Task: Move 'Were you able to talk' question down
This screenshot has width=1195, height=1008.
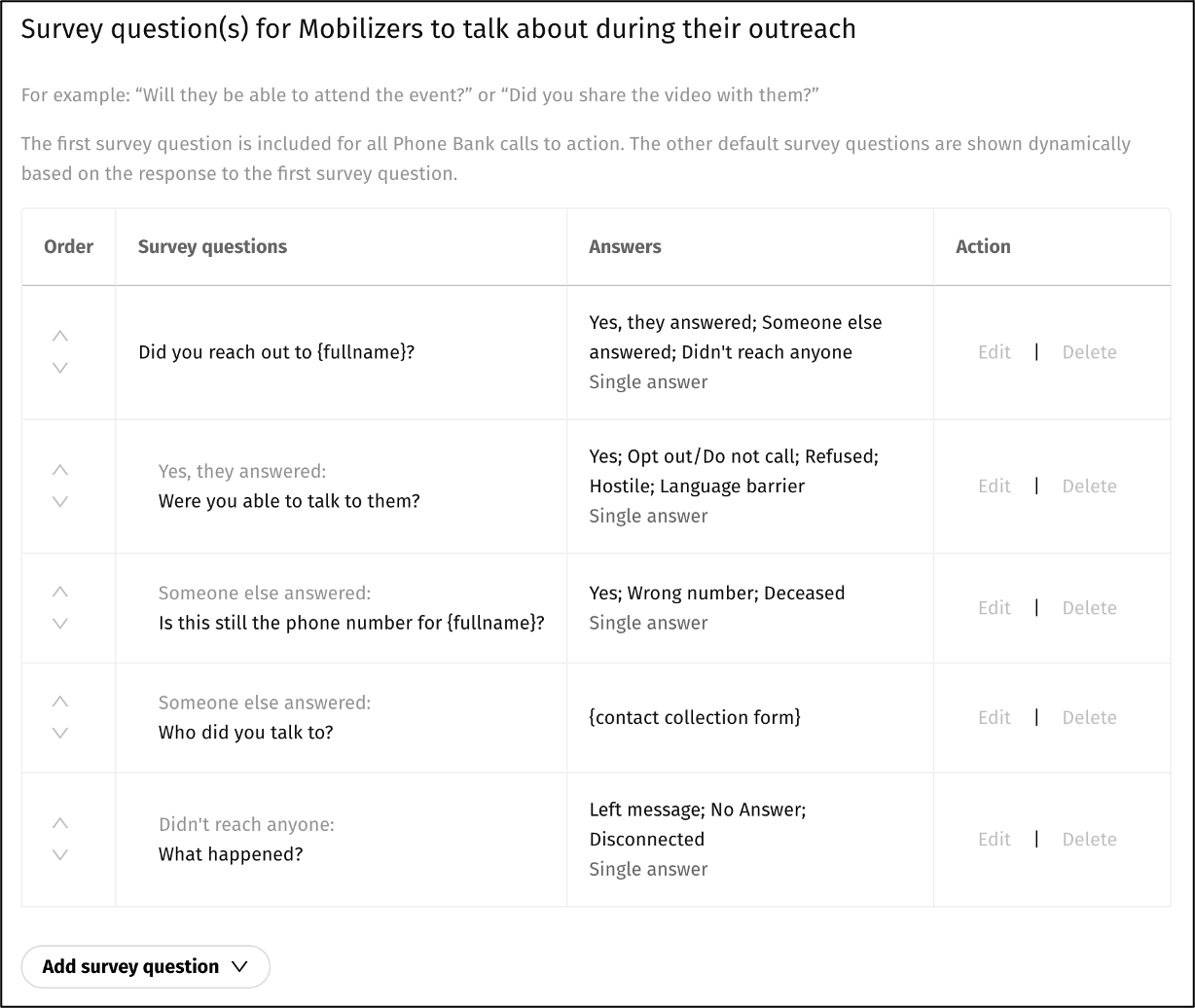Action: pos(60,502)
